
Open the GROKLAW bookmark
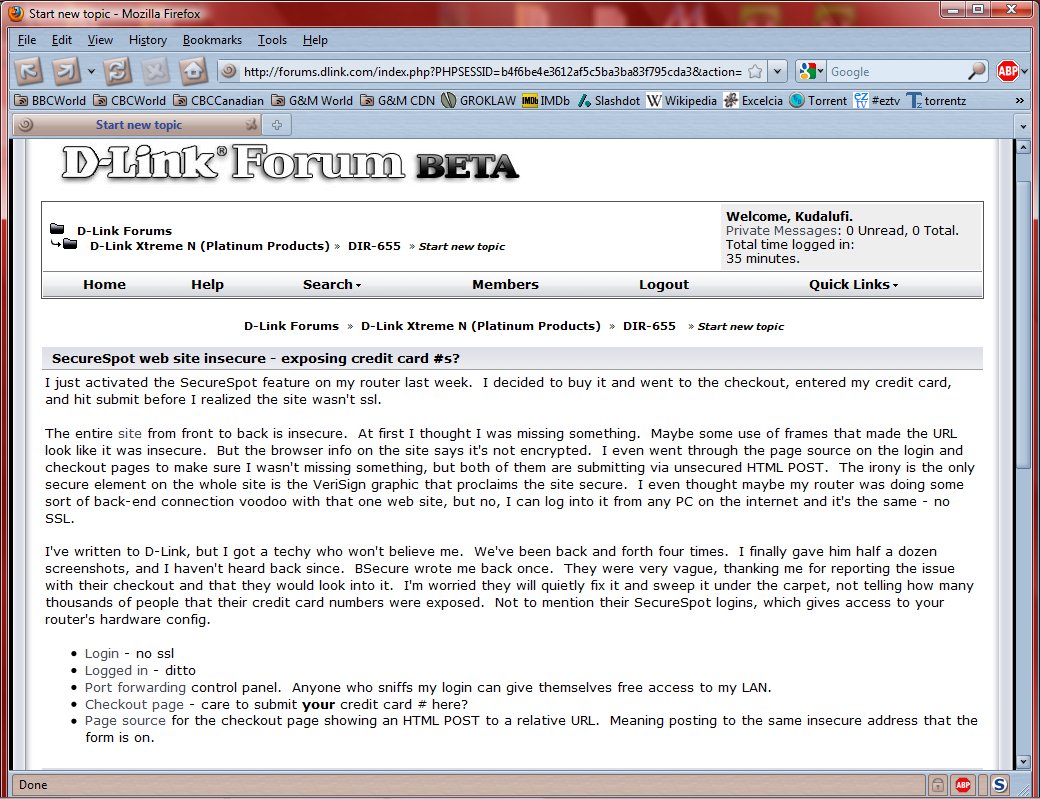coord(479,101)
